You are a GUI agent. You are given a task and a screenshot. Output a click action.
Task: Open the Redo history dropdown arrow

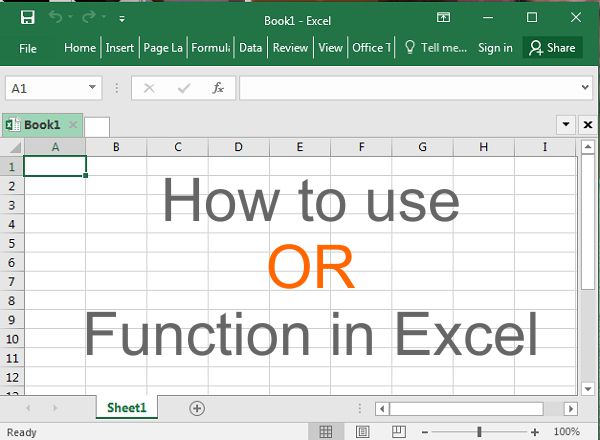click(104, 17)
